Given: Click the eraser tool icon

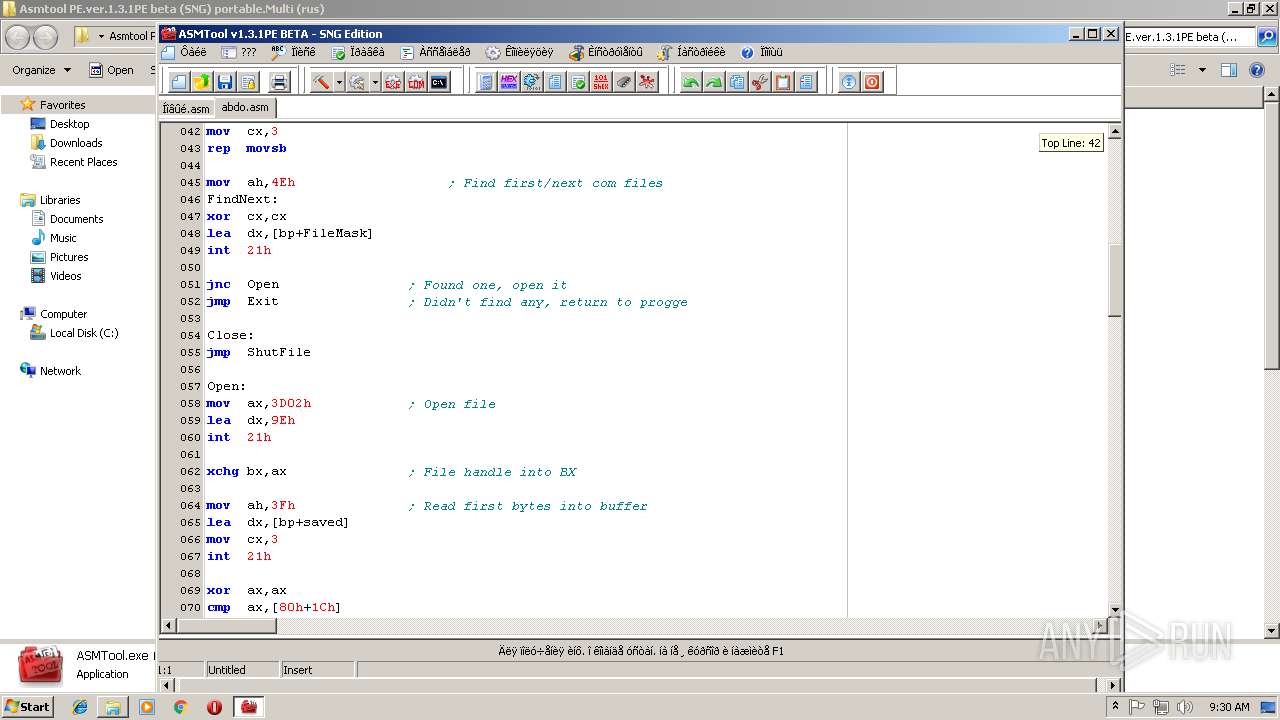Looking at the screenshot, I should [624, 82].
